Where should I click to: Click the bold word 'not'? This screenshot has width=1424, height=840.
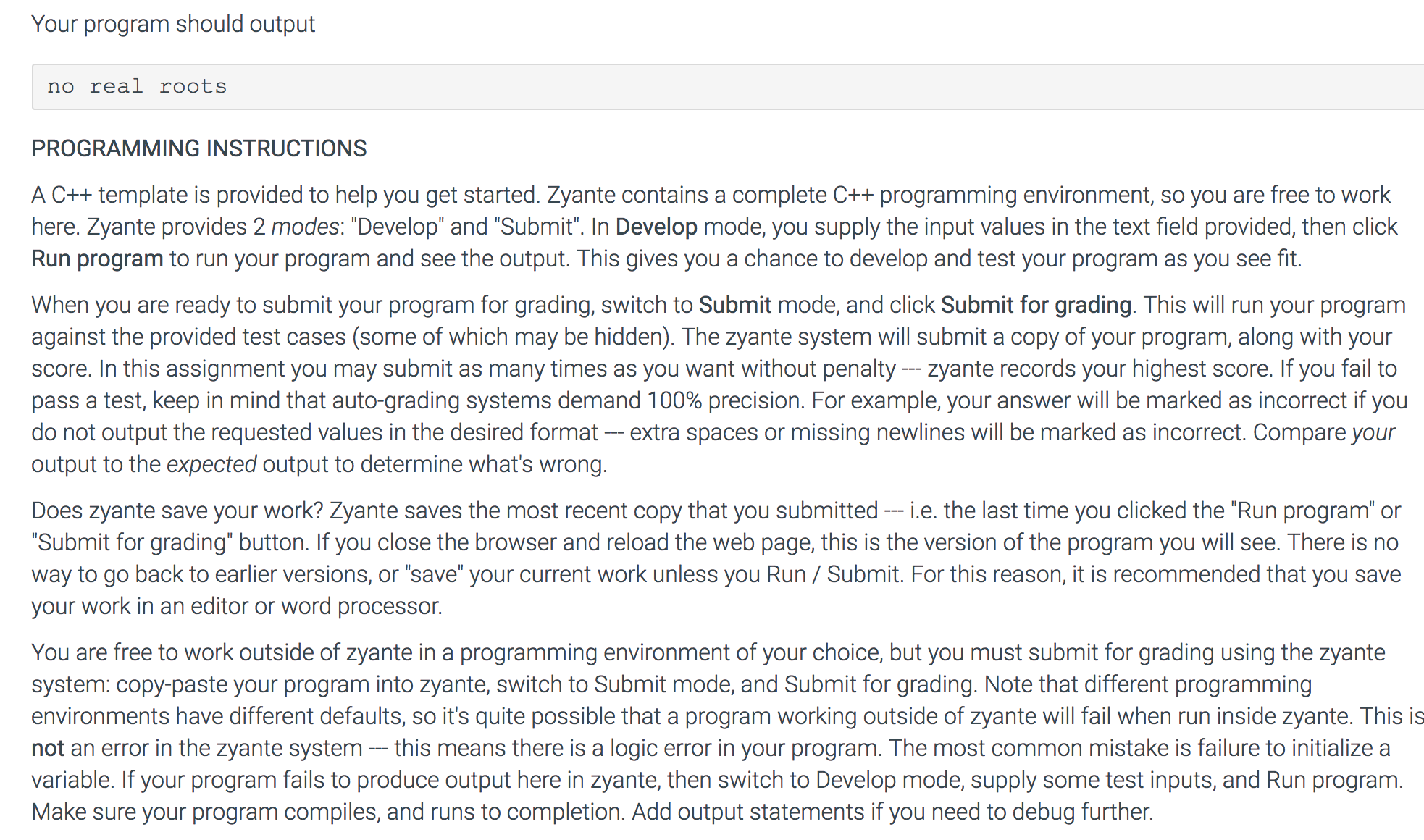coord(48,748)
